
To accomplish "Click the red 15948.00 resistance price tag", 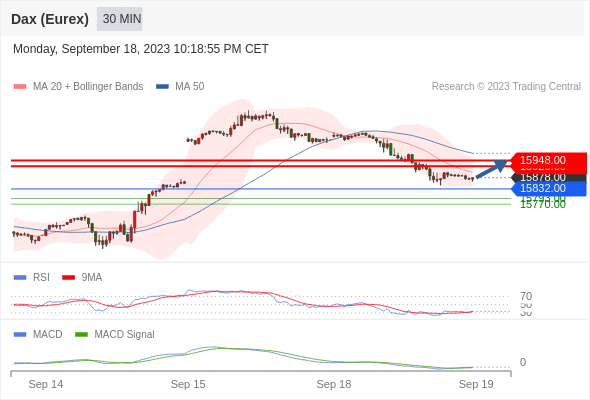I will (x=549, y=160).
